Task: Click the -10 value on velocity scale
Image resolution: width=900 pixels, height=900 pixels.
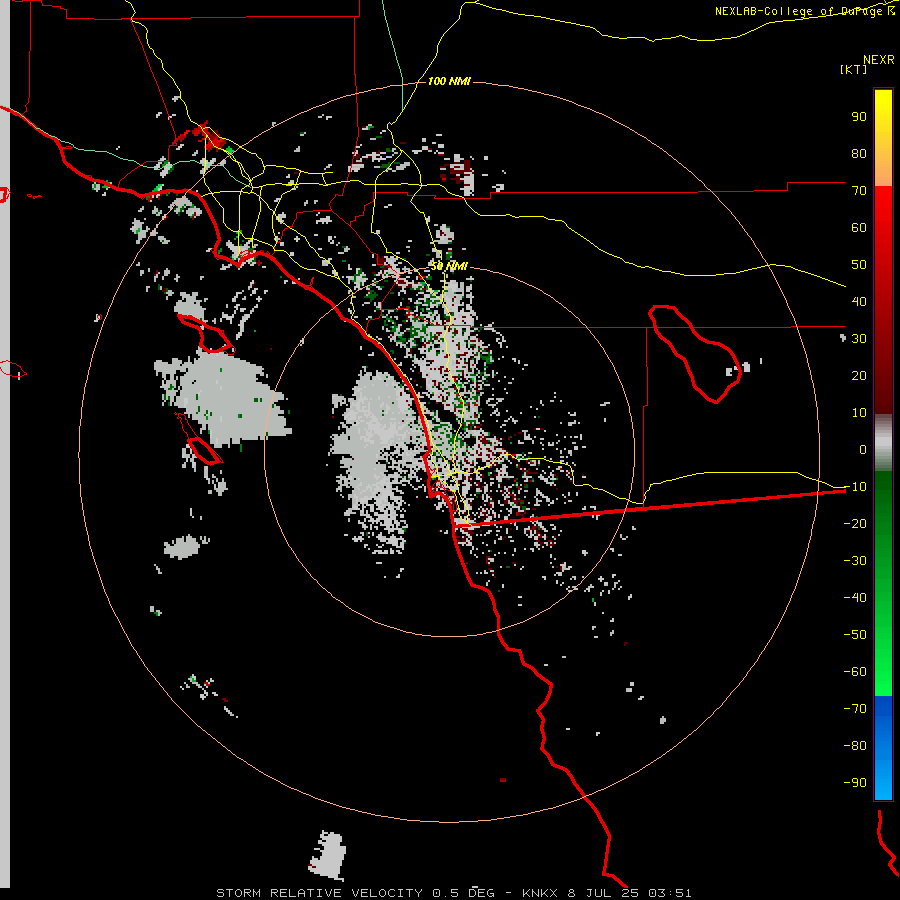Action: [855, 487]
